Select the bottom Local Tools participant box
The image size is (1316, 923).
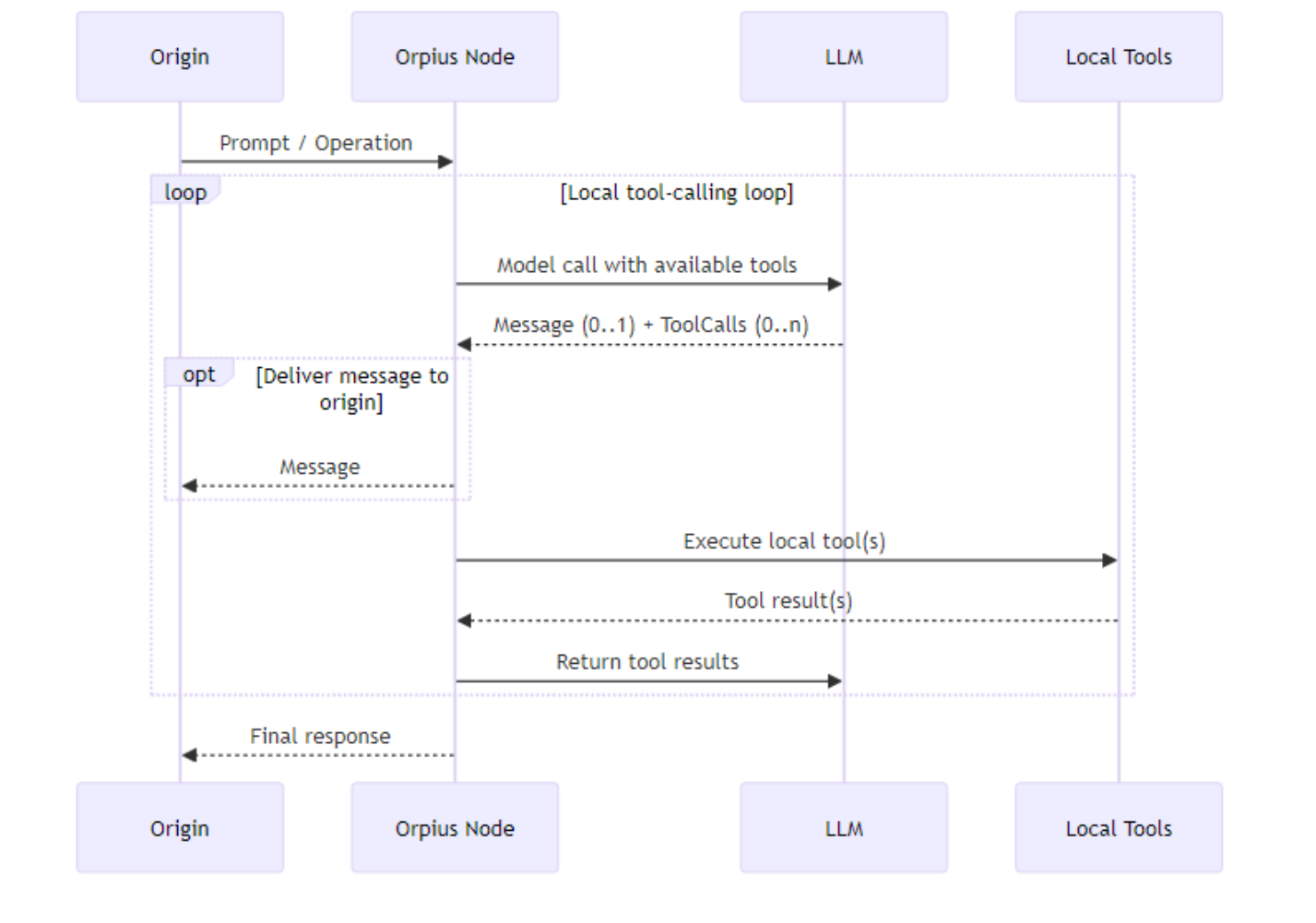click(x=1119, y=828)
